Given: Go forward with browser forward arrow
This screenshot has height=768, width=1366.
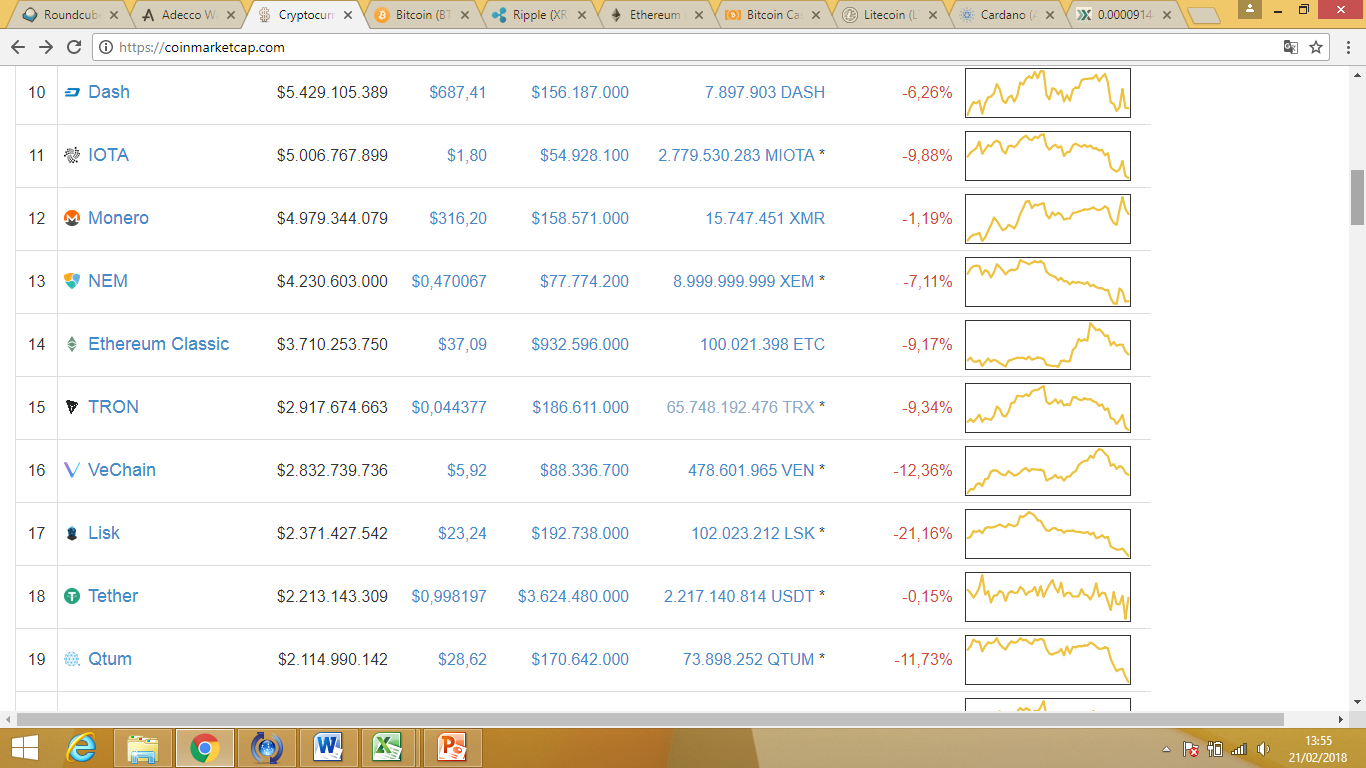Looking at the screenshot, I should point(46,47).
